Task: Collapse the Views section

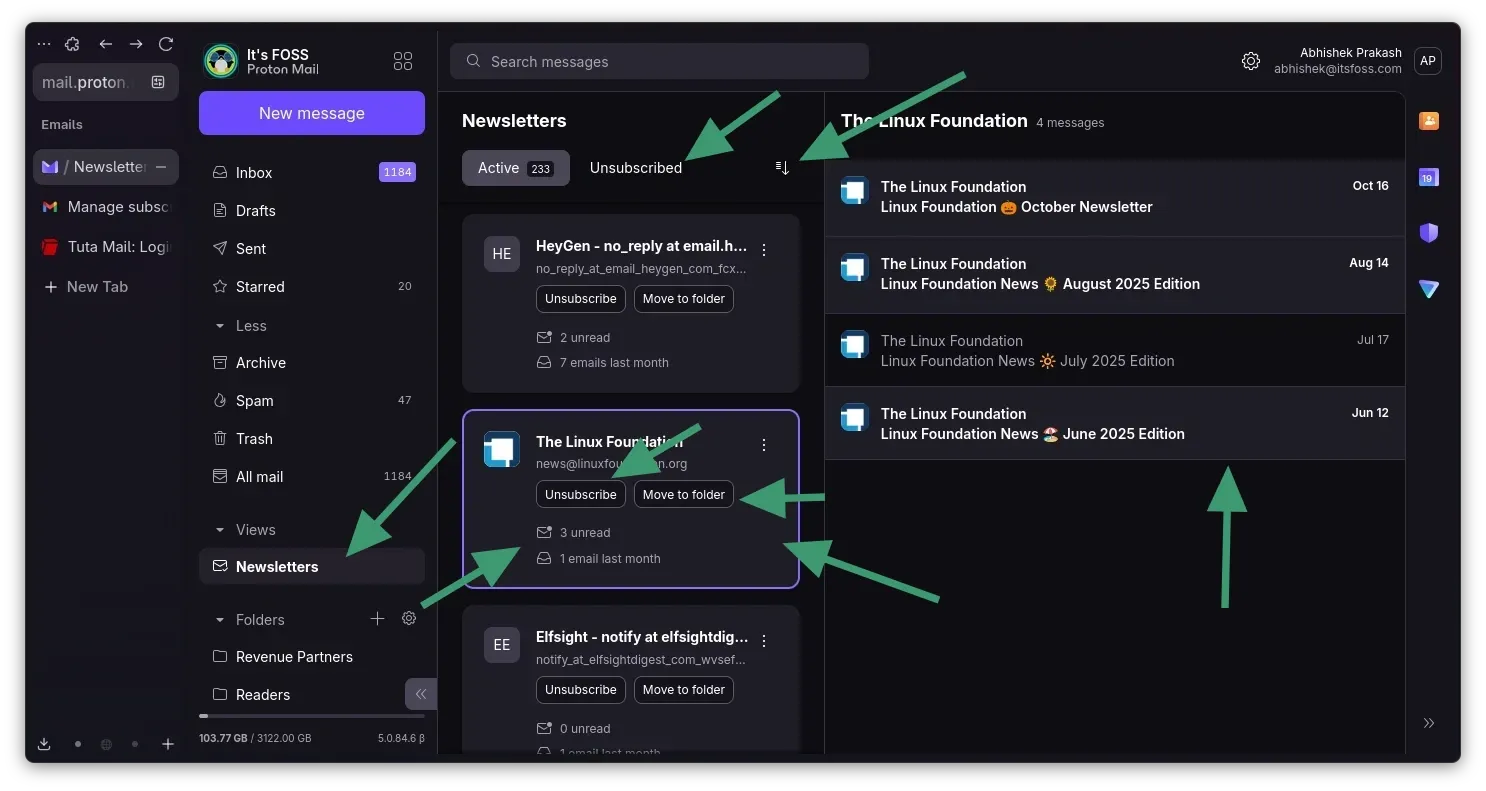Action: [x=220, y=530]
